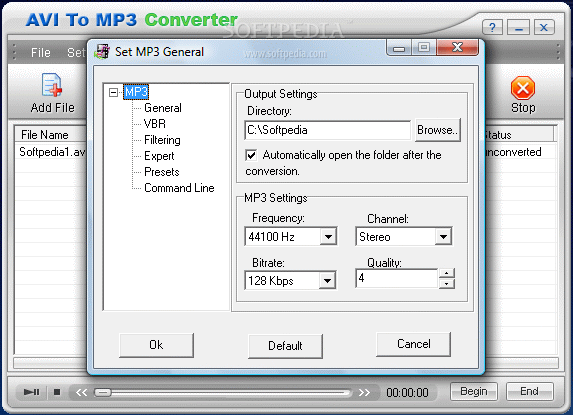This screenshot has height=415, width=573.
Task: Click the Browse.. button
Action: click(x=437, y=130)
